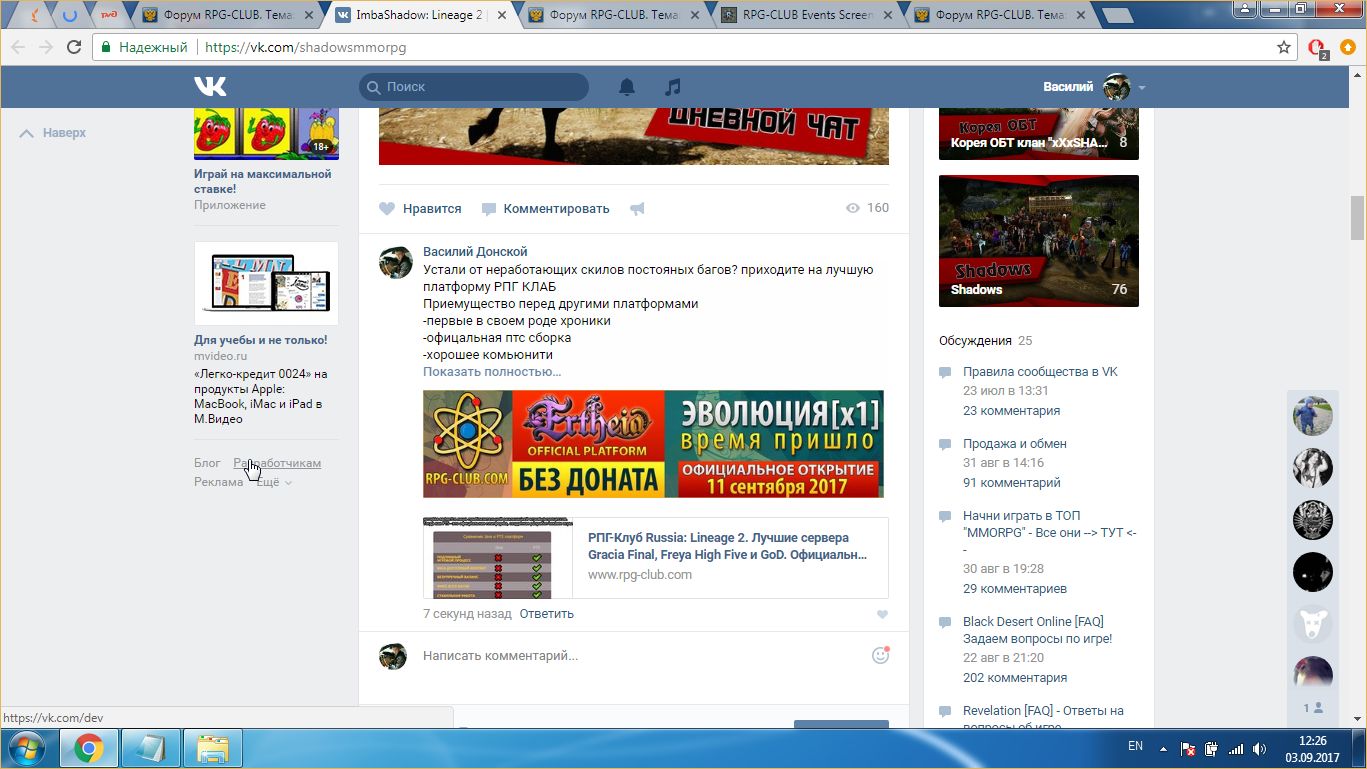This screenshot has width=1367, height=769.
Task: Click Играй на максимальной ставке ad title
Action: point(262,181)
